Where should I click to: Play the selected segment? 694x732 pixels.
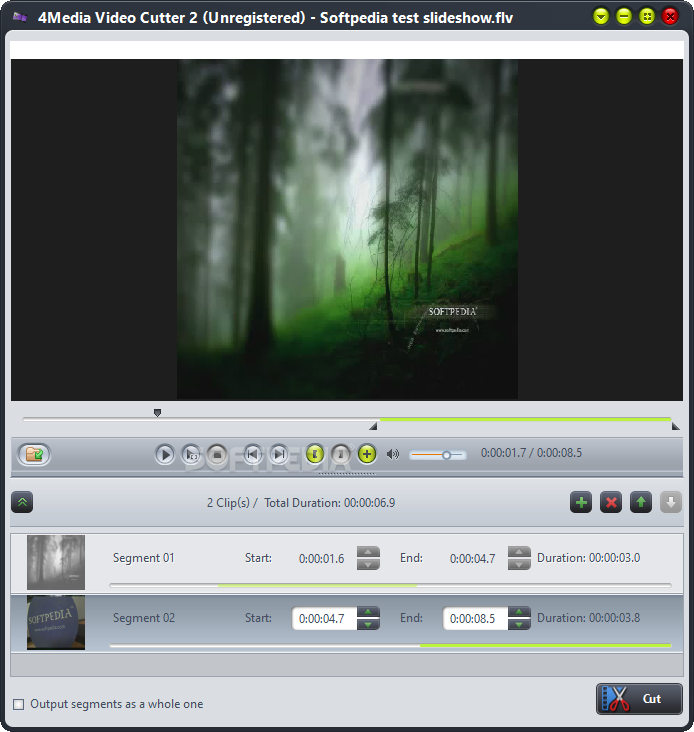[x=191, y=454]
